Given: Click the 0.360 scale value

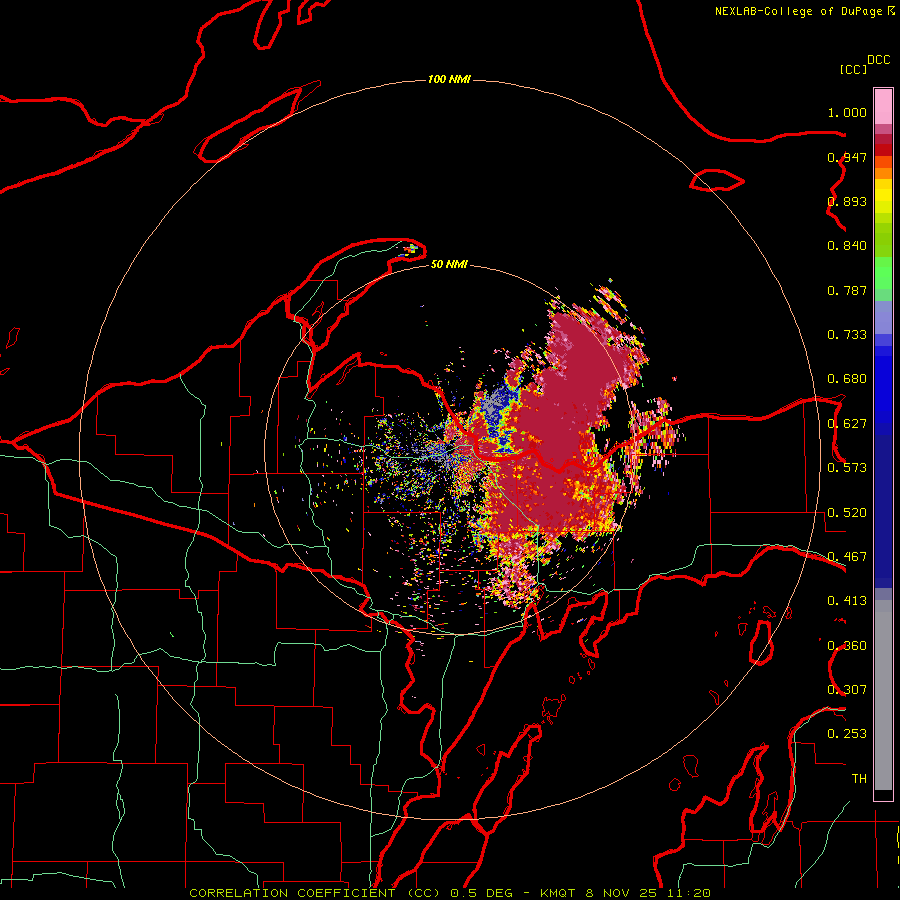Looking at the screenshot, I should pyautogui.click(x=847, y=646).
